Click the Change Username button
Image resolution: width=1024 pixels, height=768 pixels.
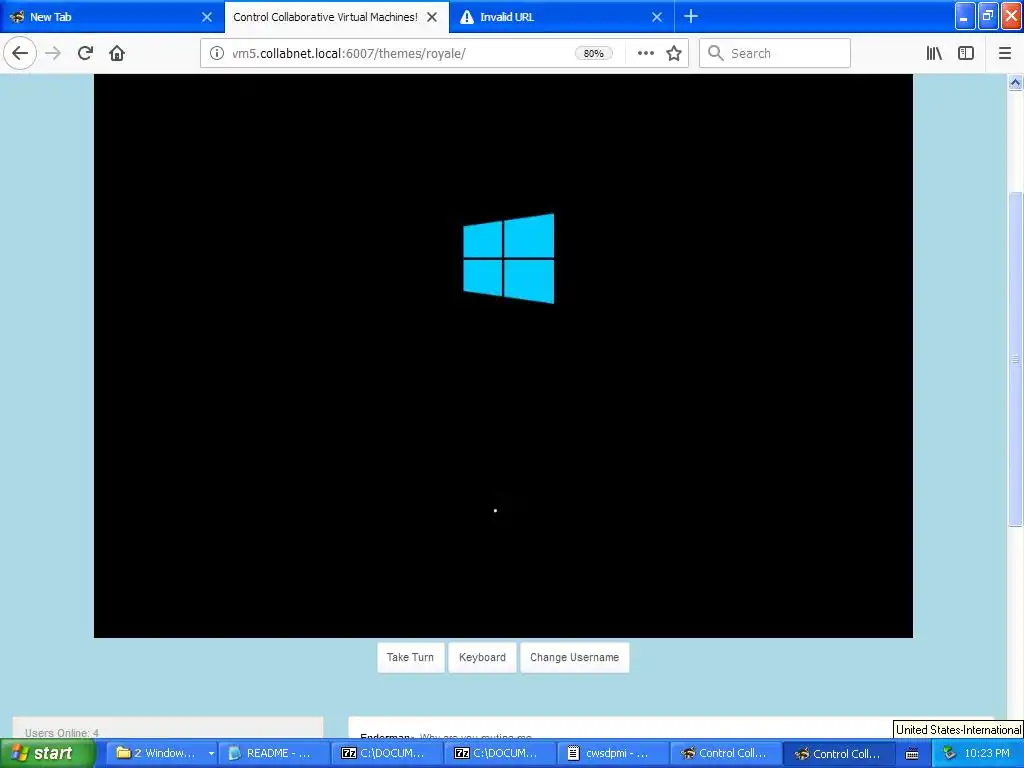coord(574,657)
